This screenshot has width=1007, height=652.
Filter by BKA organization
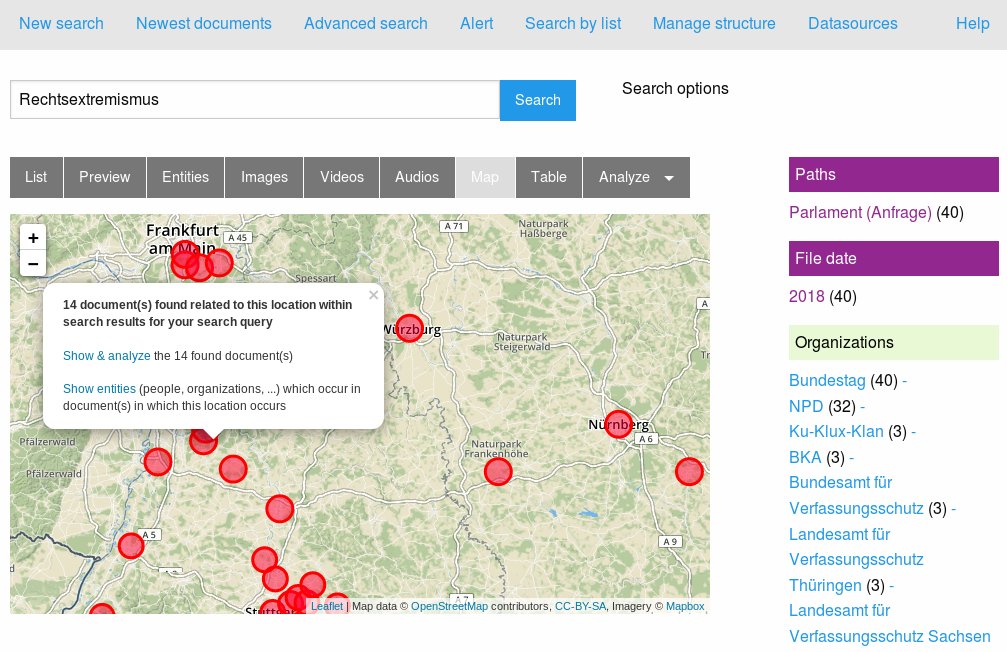click(805, 457)
